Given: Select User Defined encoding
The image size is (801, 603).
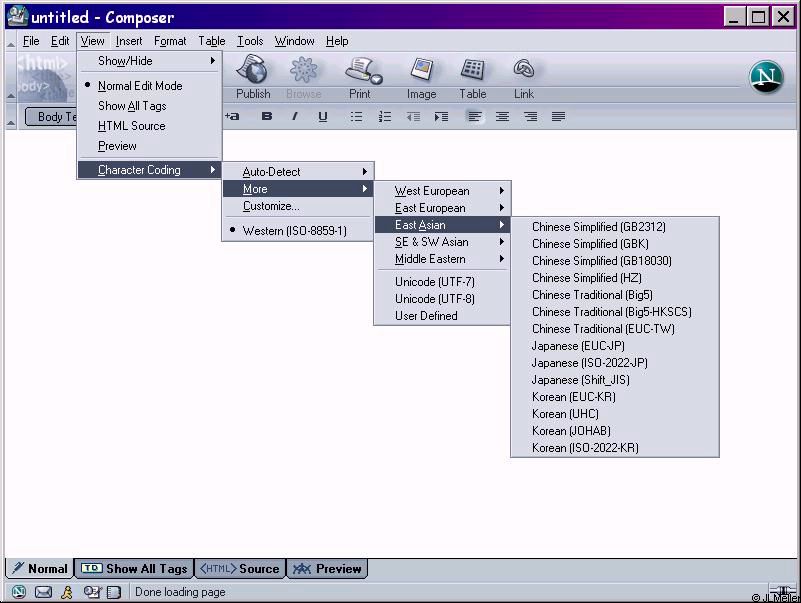Looking at the screenshot, I should pyautogui.click(x=442, y=316).
